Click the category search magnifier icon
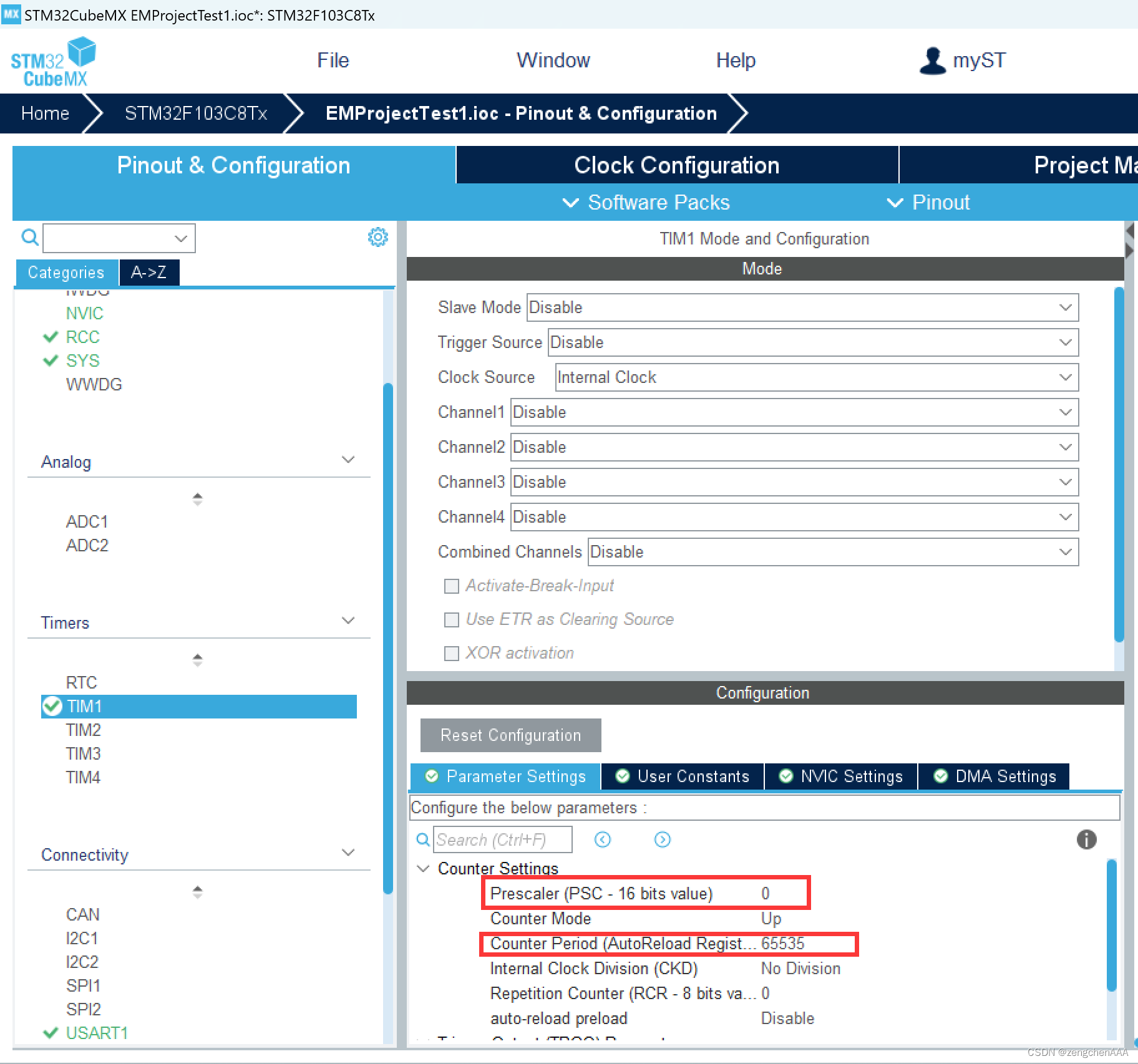The width and height of the screenshot is (1138, 1064). click(x=29, y=238)
